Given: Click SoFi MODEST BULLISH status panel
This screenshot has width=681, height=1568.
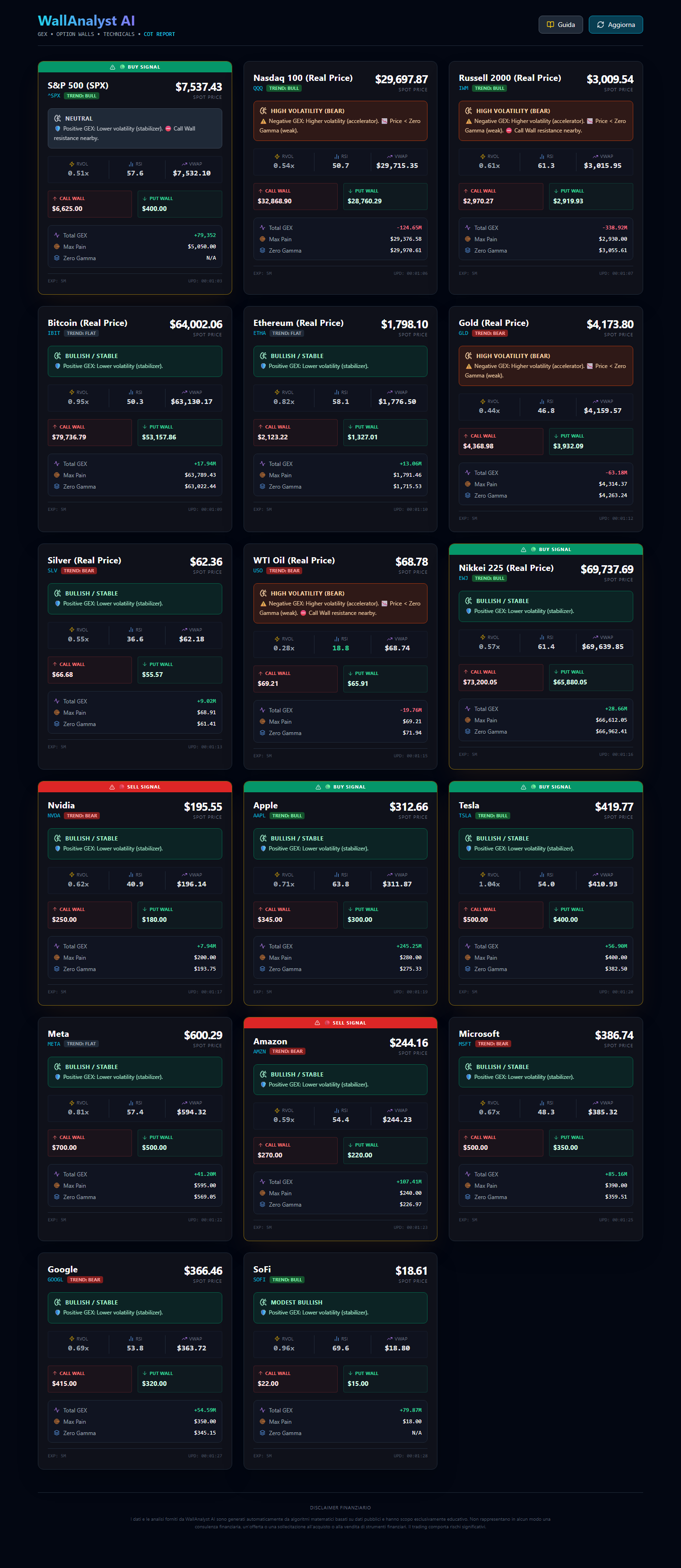Looking at the screenshot, I should coord(340,1307).
